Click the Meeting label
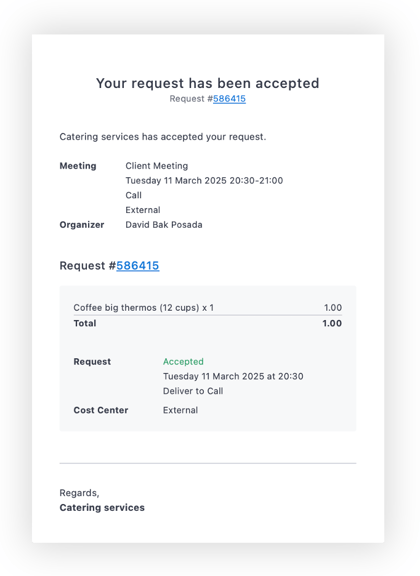This screenshot has height=576, width=420. coord(78,166)
